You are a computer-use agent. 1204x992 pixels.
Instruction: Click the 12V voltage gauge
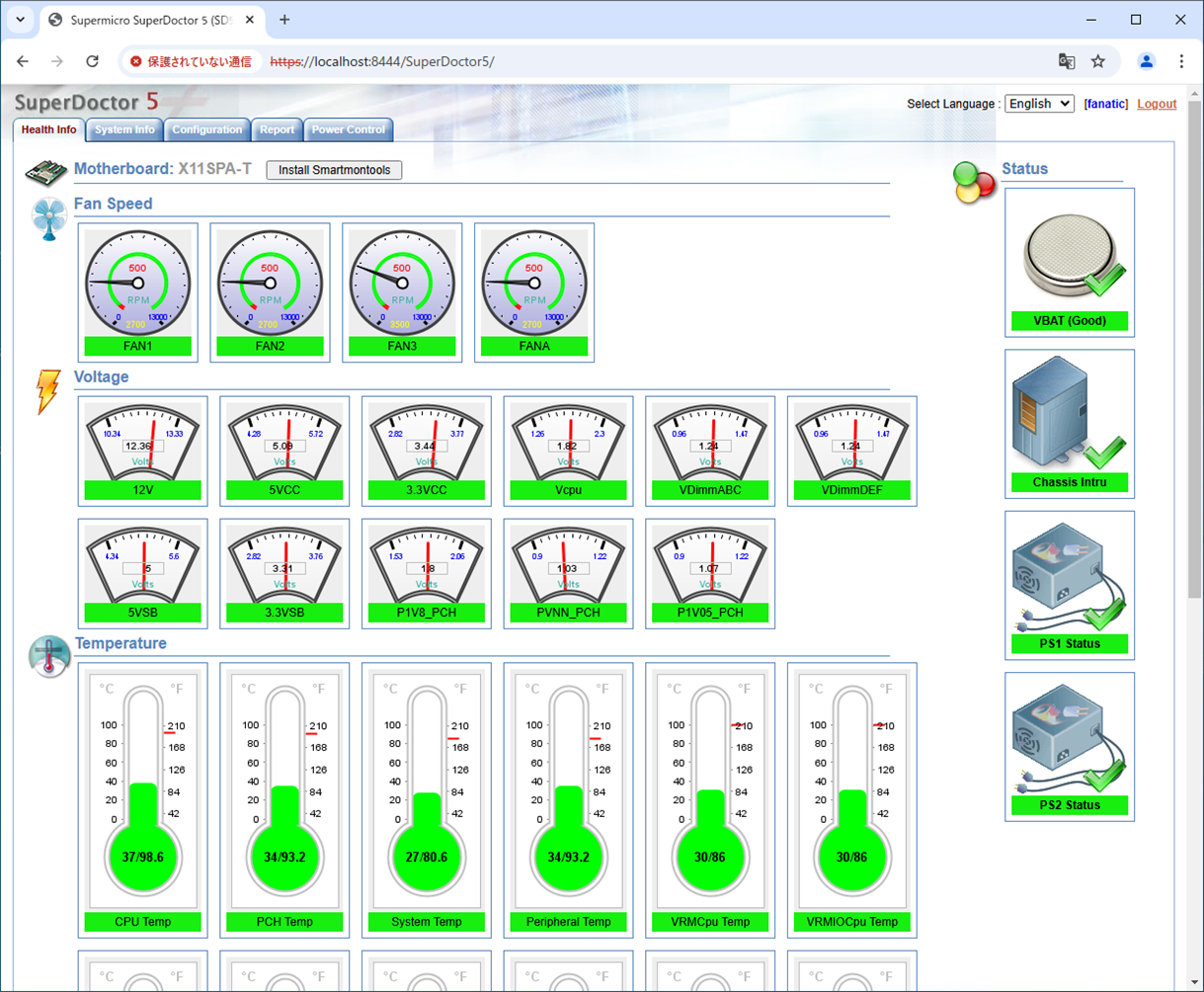(x=143, y=451)
